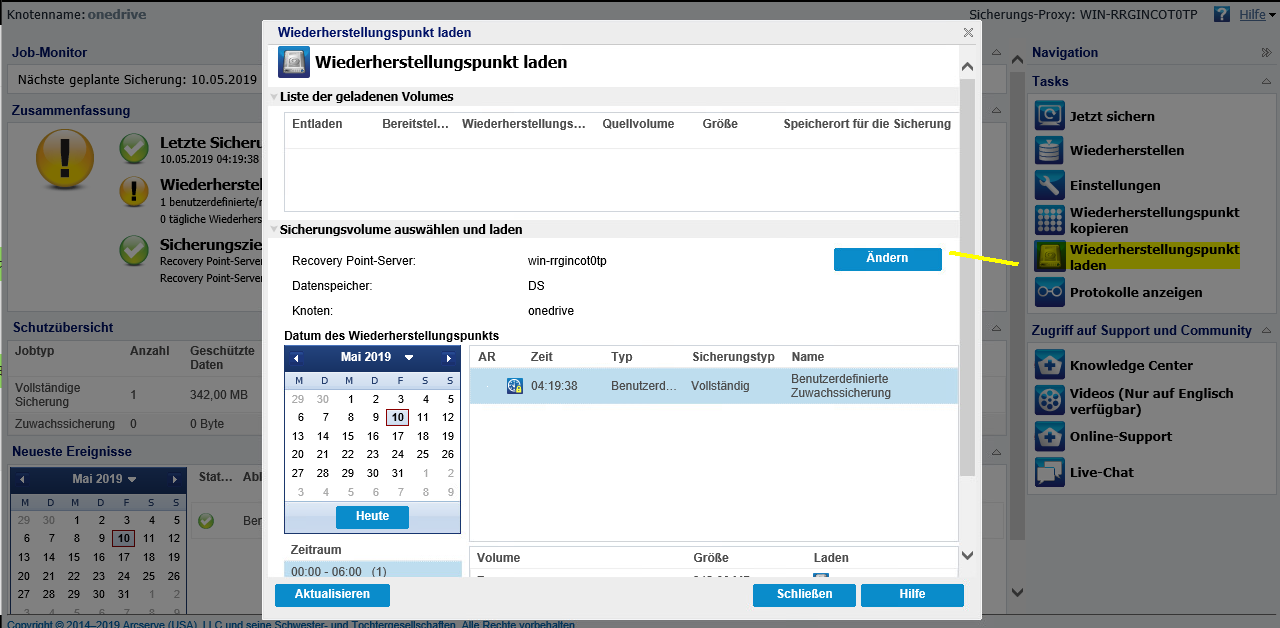Open Einstellungen task
Image resolution: width=1280 pixels, height=628 pixels.
[x=1115, y=186]
